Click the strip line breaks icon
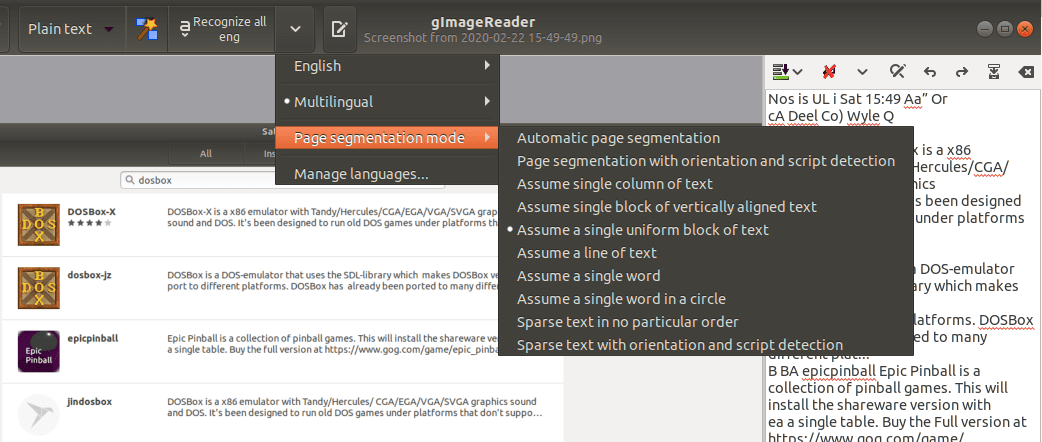The height and width of the screenshot is (442, 1042). coord(829,71)
